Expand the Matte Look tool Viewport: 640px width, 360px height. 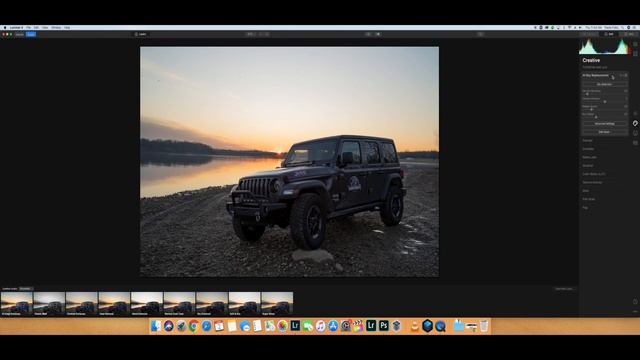(x=589, y=157)
